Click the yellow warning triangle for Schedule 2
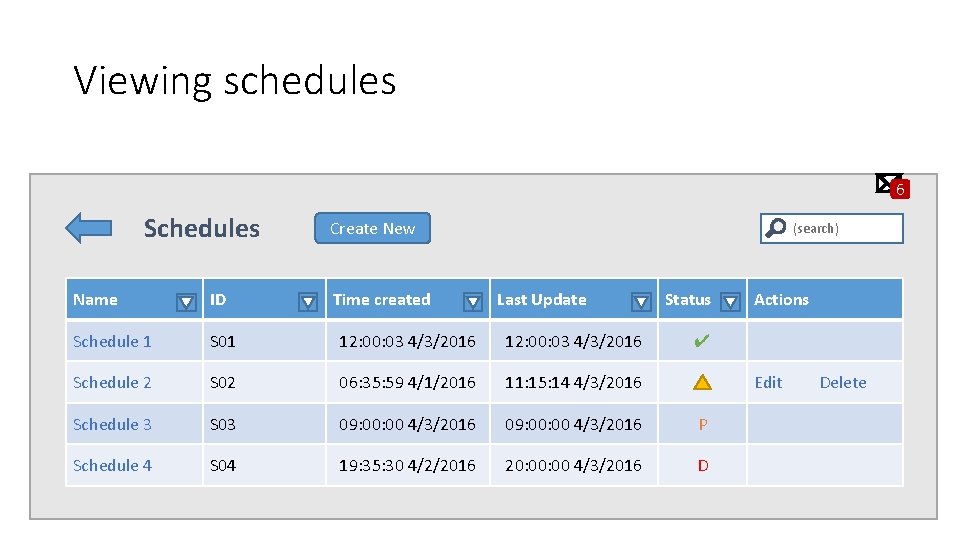The height and width of the screenshot is (540, 960). tap(703, 382)
